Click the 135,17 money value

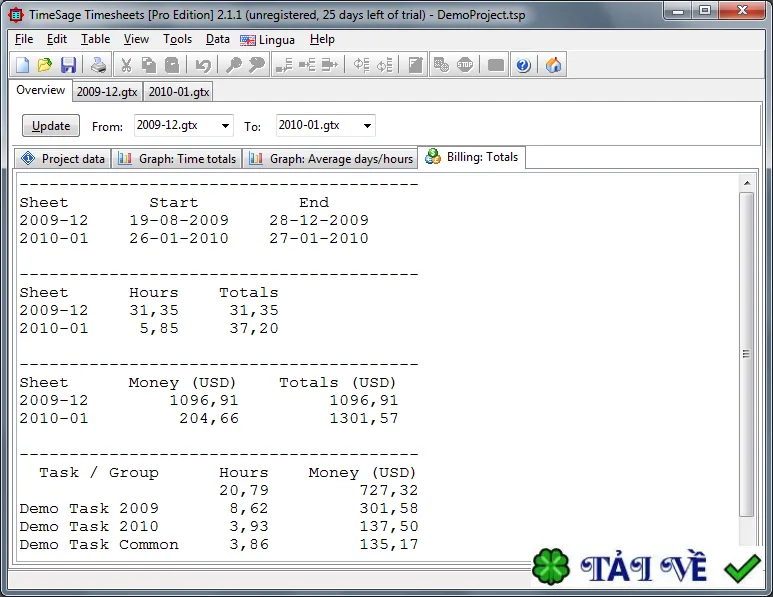point(388,545)
